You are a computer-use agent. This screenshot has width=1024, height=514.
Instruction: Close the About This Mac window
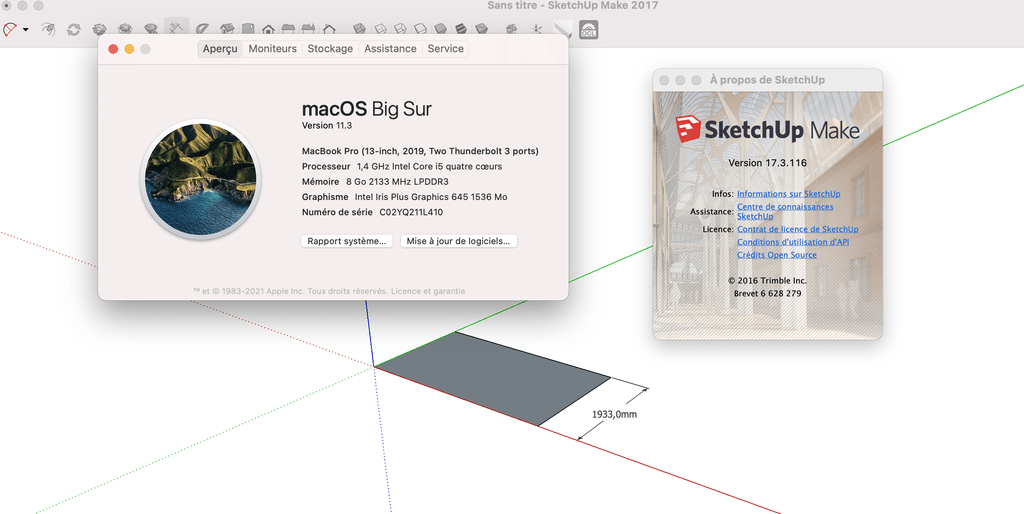[x=113, y=49]
